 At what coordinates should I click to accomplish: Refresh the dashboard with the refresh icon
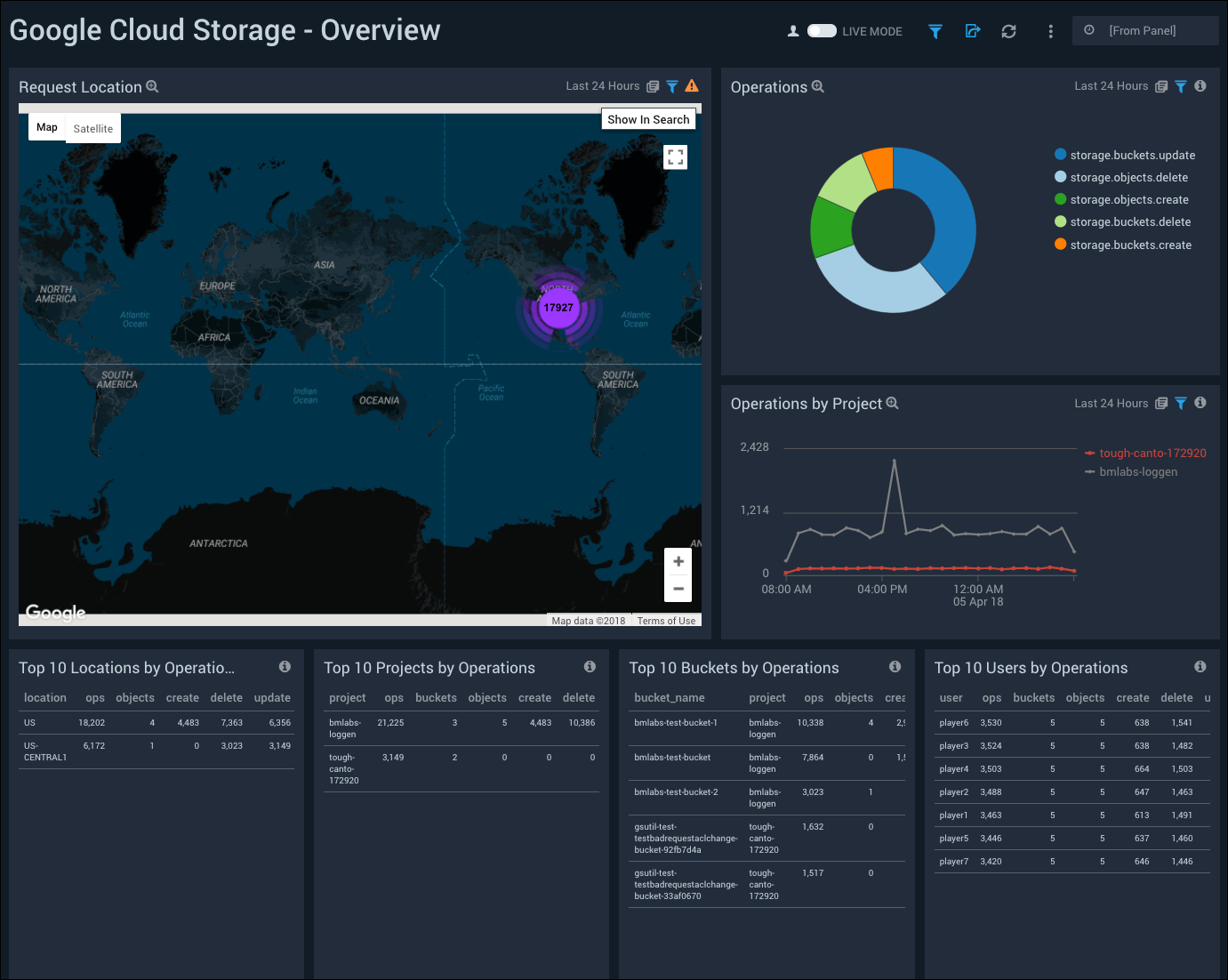pos(1008,31)
